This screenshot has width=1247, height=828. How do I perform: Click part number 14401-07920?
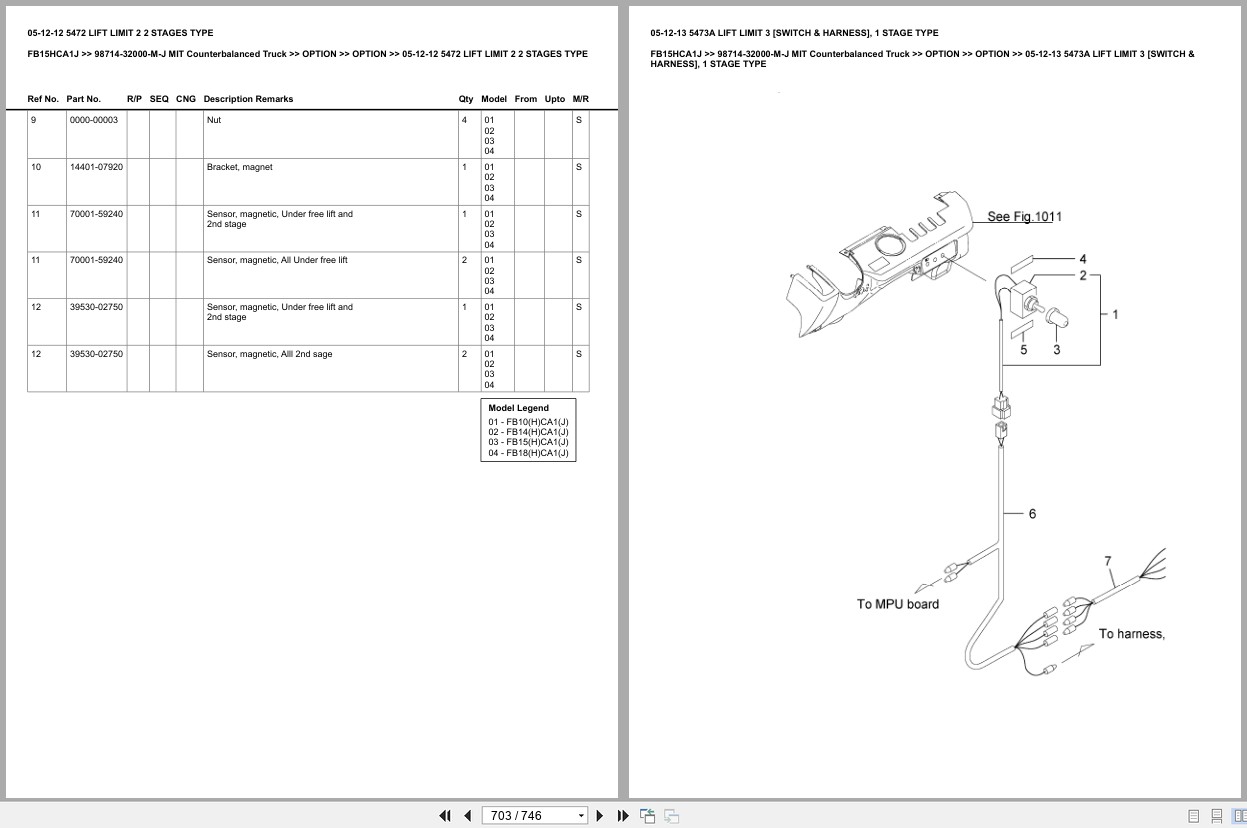click(96, 167)
